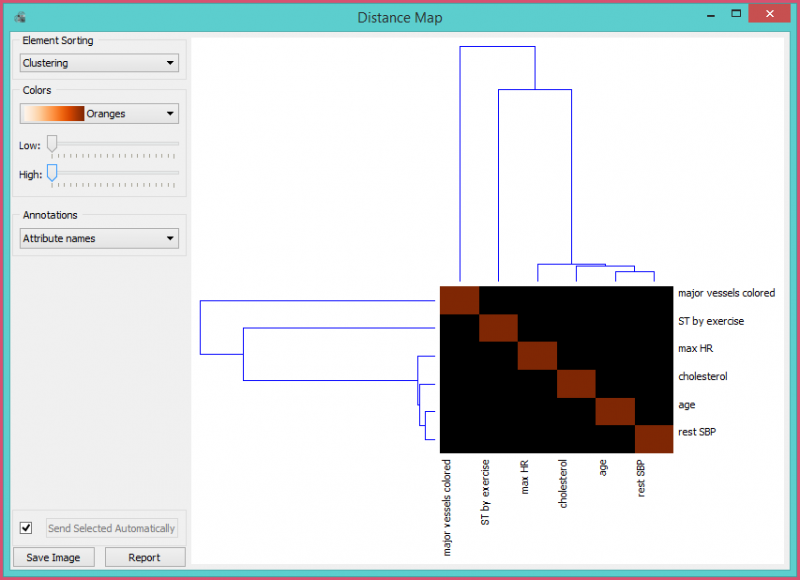Click the High color slider handle
Image resolution: width=800 pixels, height=580 pixels.
[52, 173]
